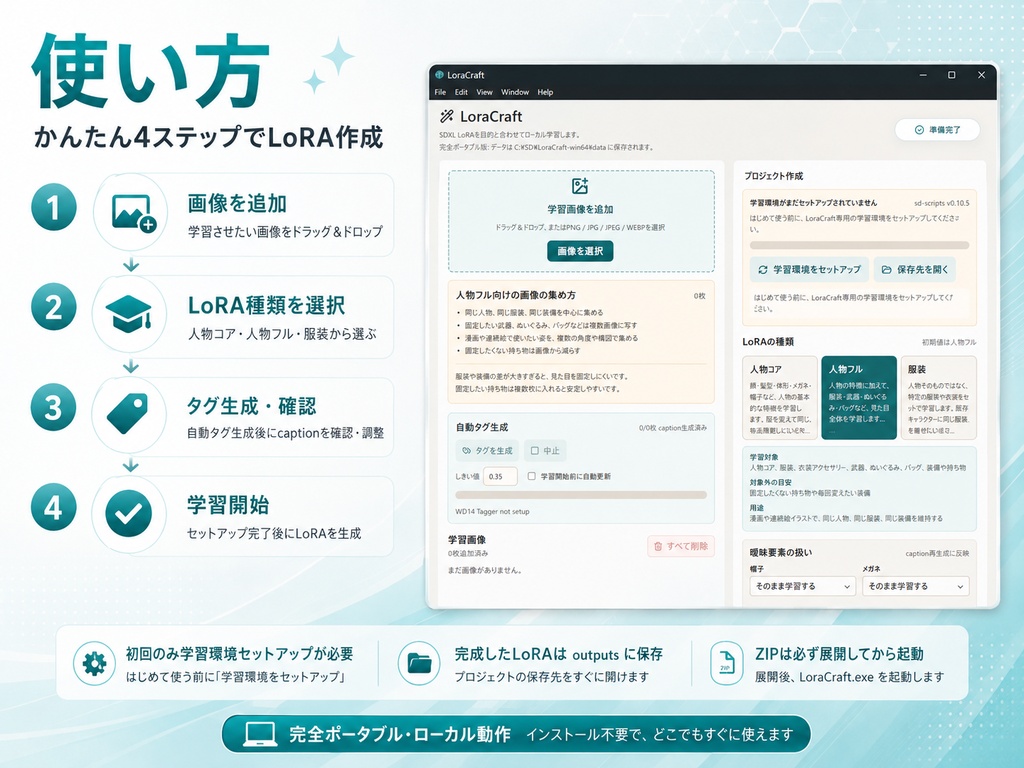Click the graduation cap icon for step 2

129,313
